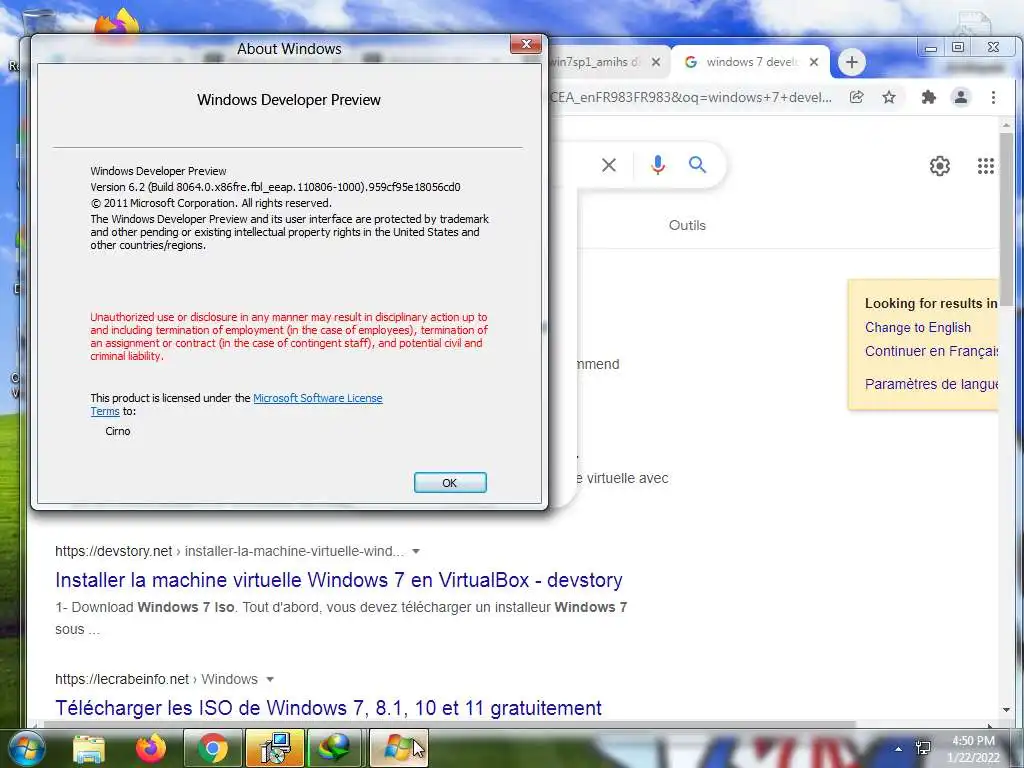This screenshot has width=1024, height=768.
Task: Click the Chrome address bar URL
Action: coord(691,97)
